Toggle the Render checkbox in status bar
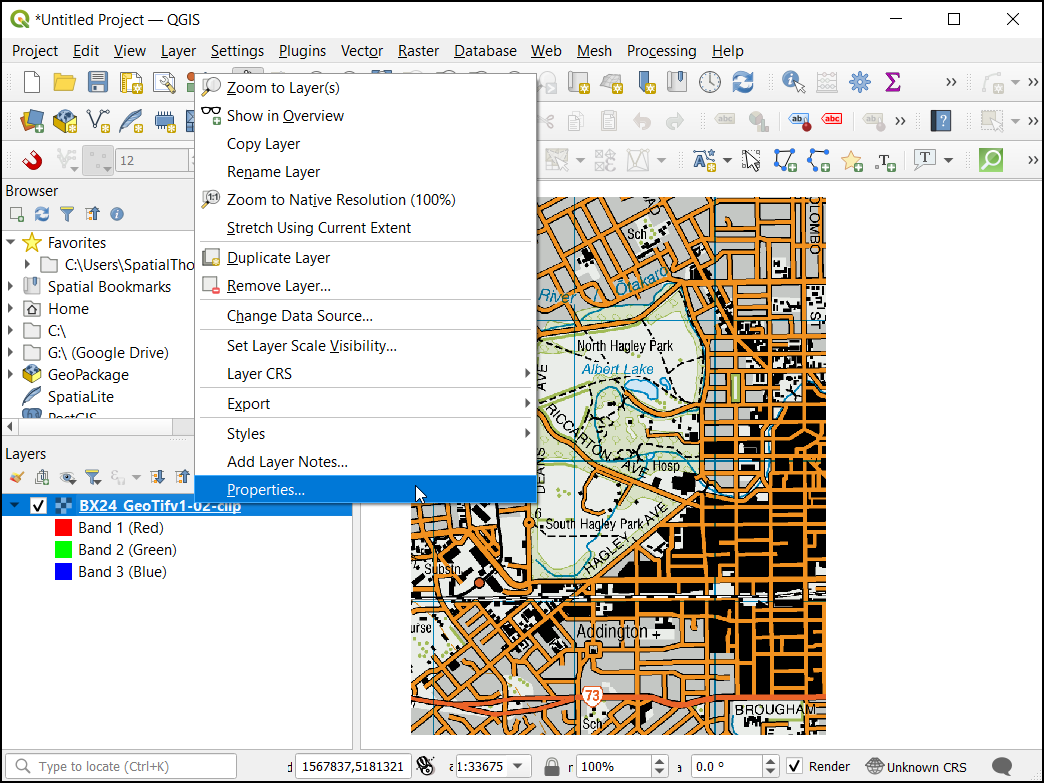Image resolution: width=1044 pixels, height=783 pixels. point(795,767)
